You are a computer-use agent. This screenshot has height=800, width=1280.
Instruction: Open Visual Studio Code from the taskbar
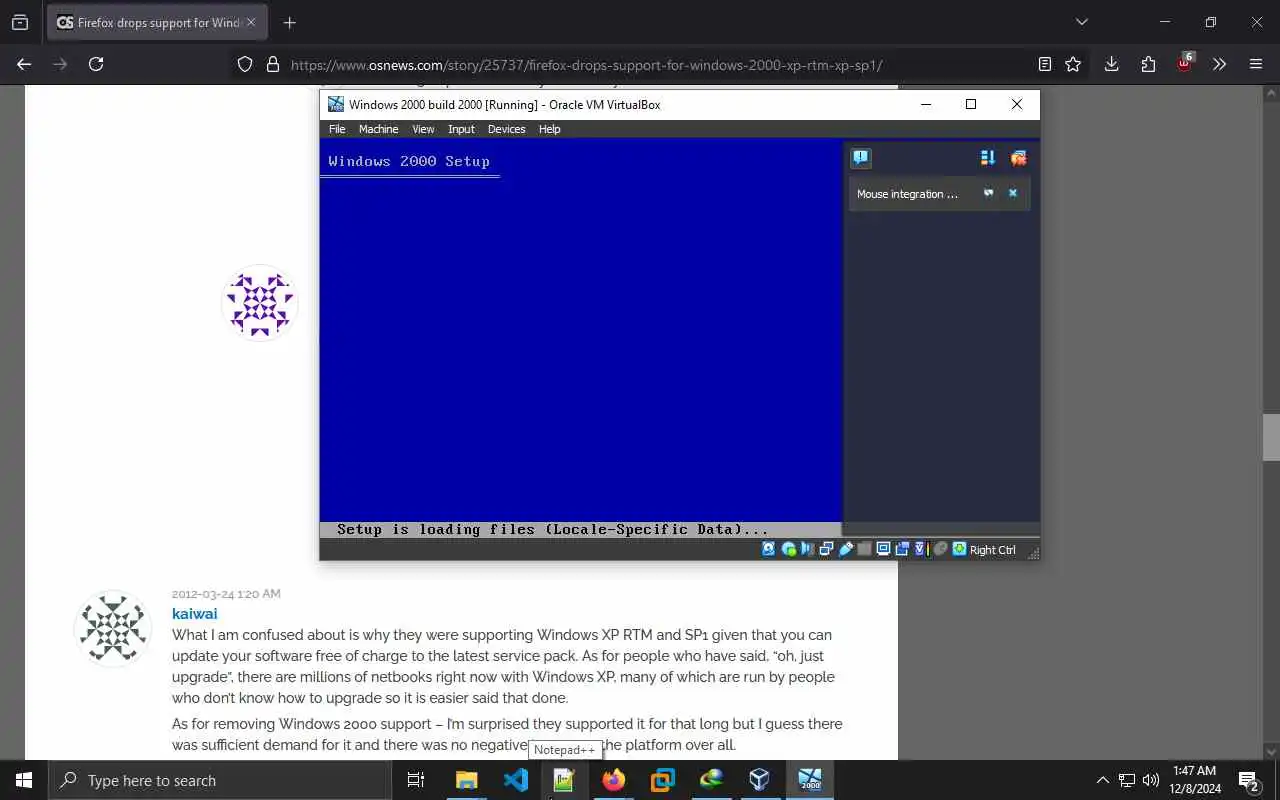tap(516, 780)
